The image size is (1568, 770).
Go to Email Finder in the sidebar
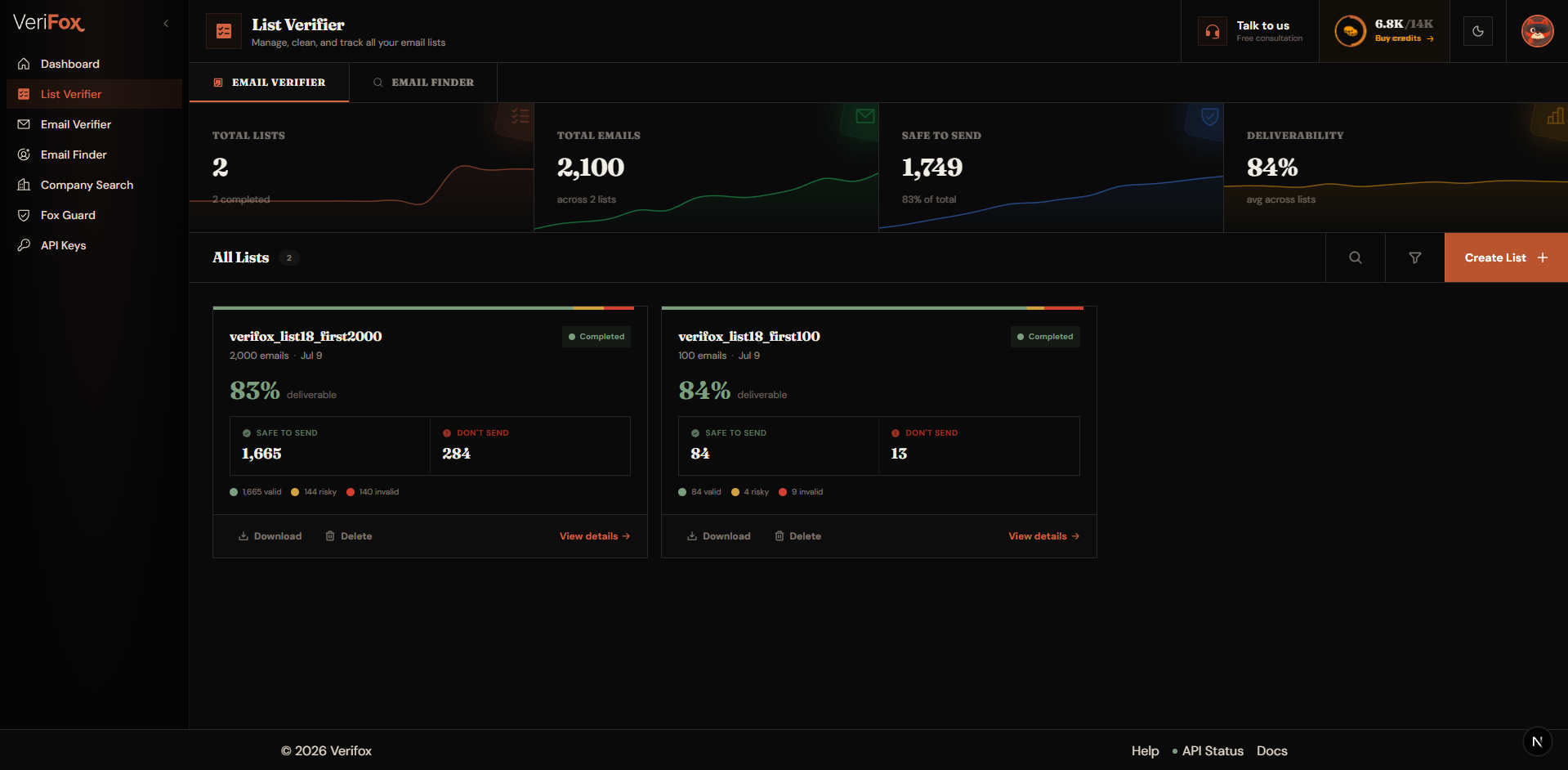pyautogui.click(x=94, y=154)
